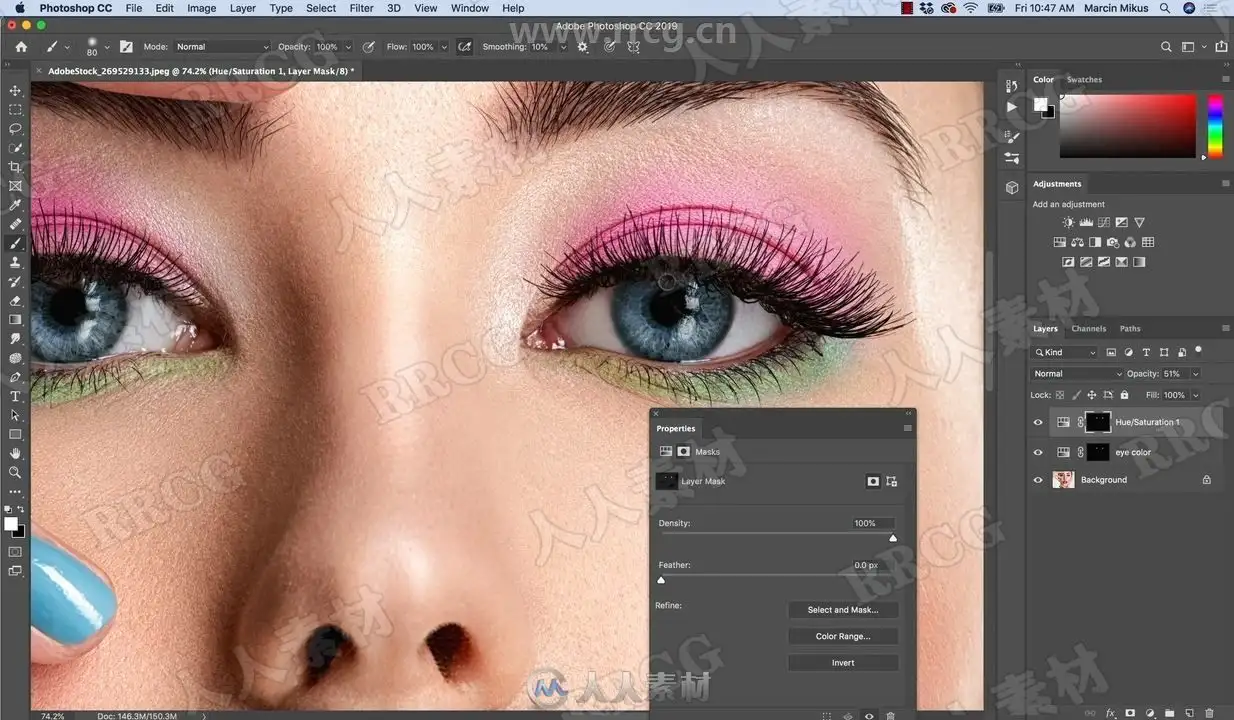Click hue spectrum strip in Color panel

point(1215,126)
